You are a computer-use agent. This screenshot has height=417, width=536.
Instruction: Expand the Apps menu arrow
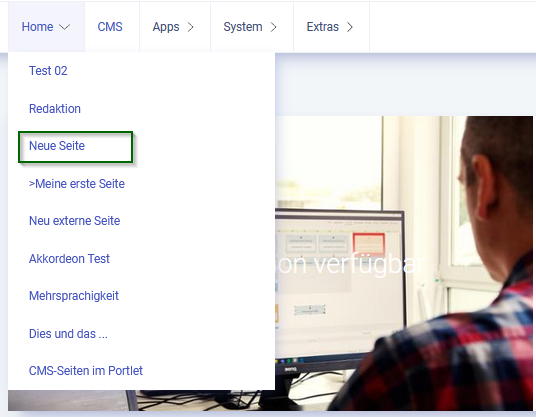pos(190,27)
